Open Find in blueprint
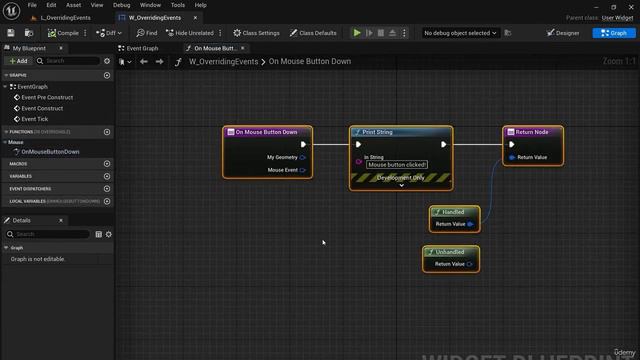The image size is (640, 360). click(x=147, y=33)
